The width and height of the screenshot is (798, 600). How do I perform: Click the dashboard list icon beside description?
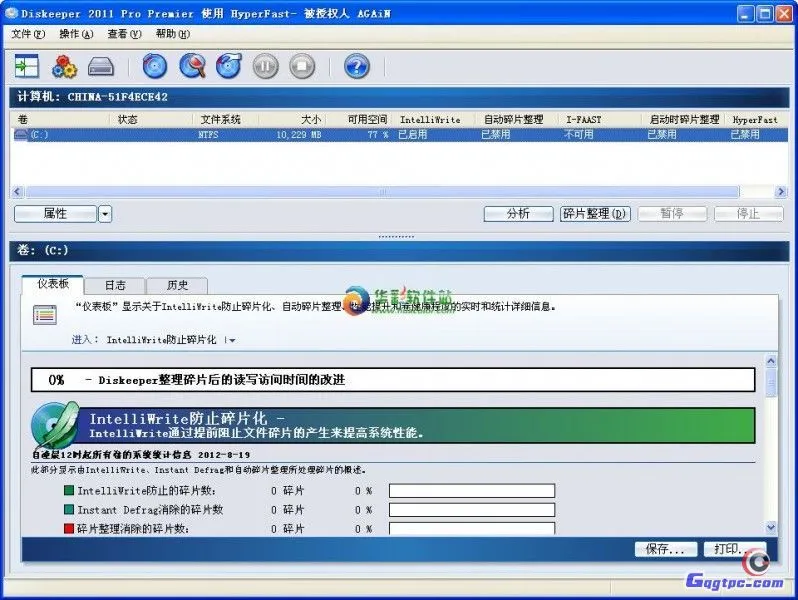pyautogui.click(x=45, y=315)
